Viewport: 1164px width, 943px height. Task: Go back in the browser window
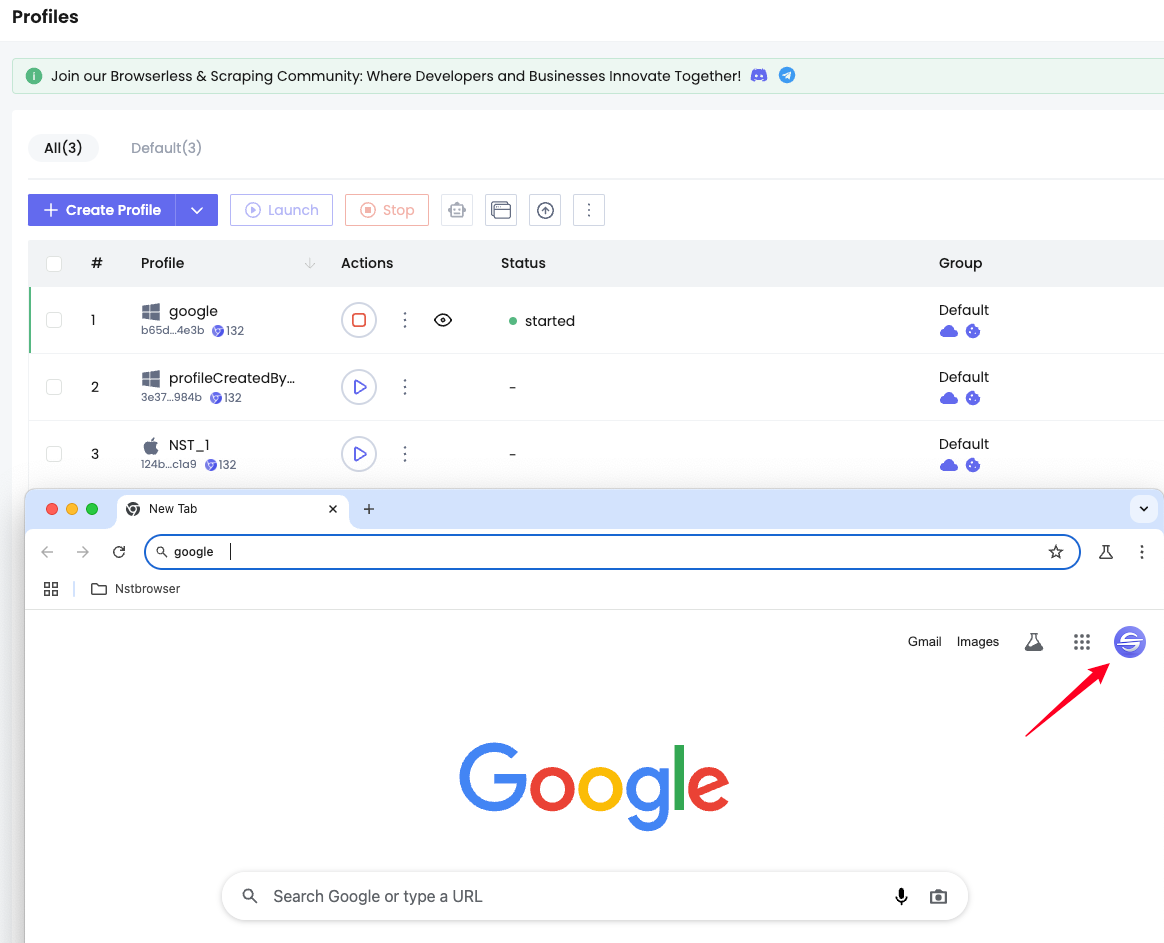tap(48, 552)
